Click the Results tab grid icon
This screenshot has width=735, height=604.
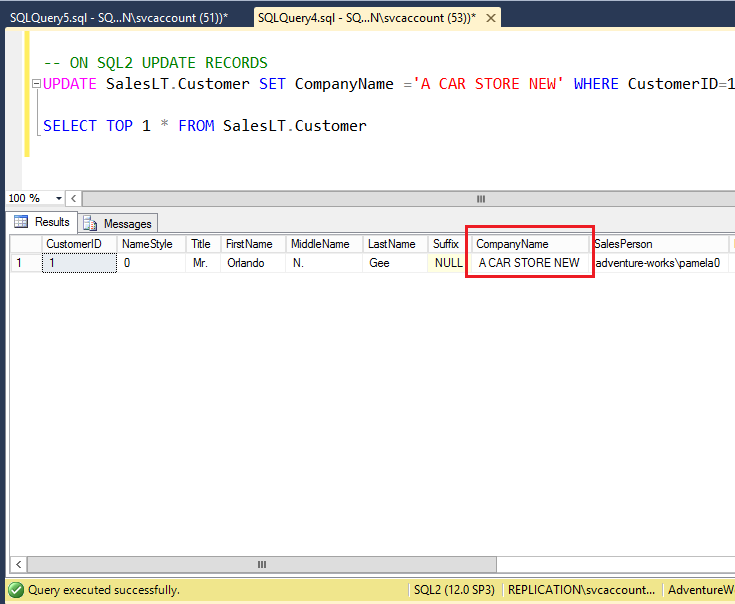pyautogui.click(x=20, y=222)
